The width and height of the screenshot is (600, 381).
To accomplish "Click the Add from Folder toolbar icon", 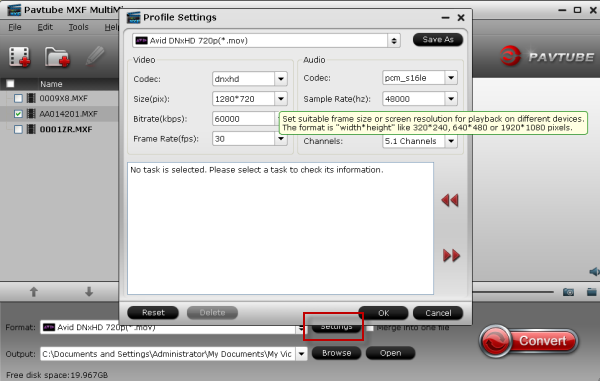I will click(57, 57).
